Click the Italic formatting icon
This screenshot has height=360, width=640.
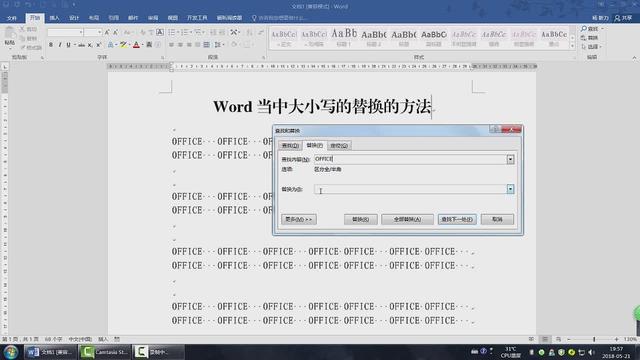(x=60, y=44)
